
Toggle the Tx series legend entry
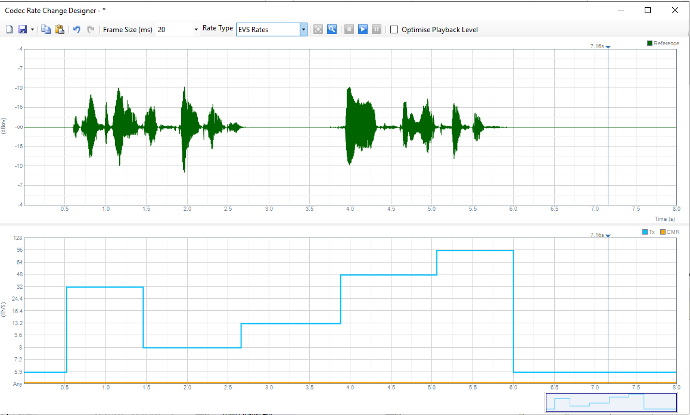pyautogui.click(x=649, y=233)
